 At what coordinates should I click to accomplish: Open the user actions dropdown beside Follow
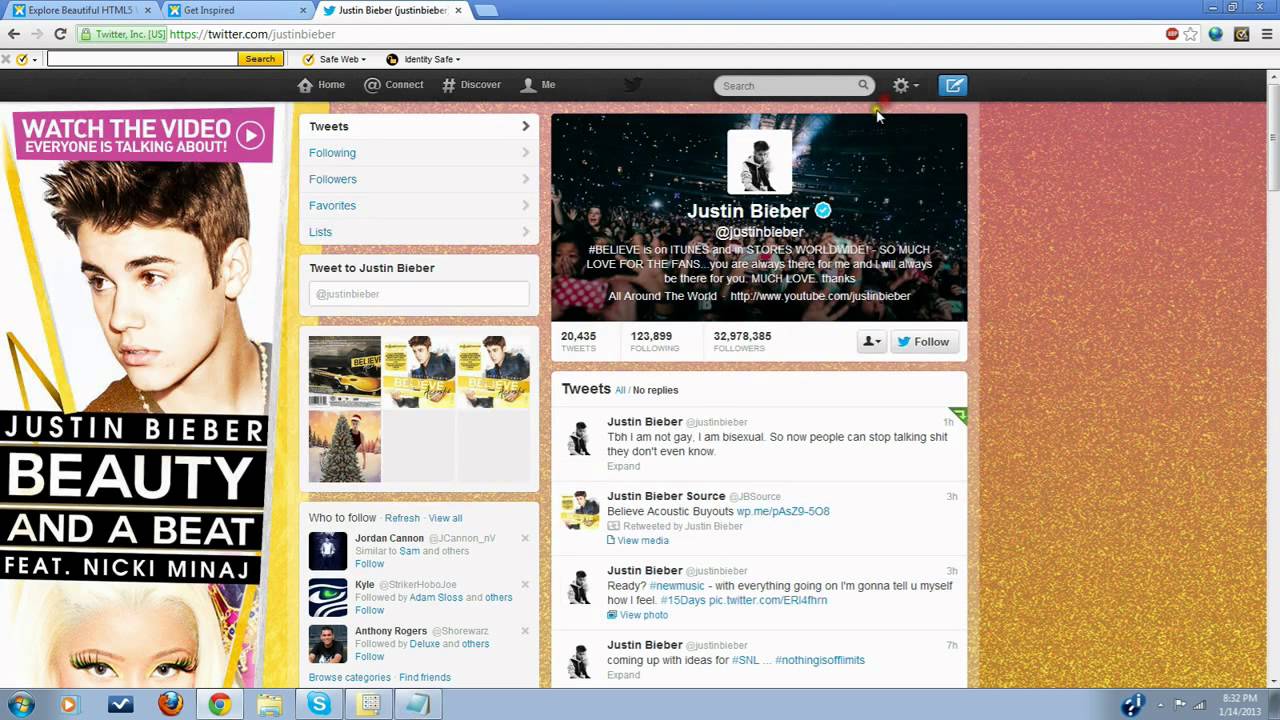pos(871,342)
